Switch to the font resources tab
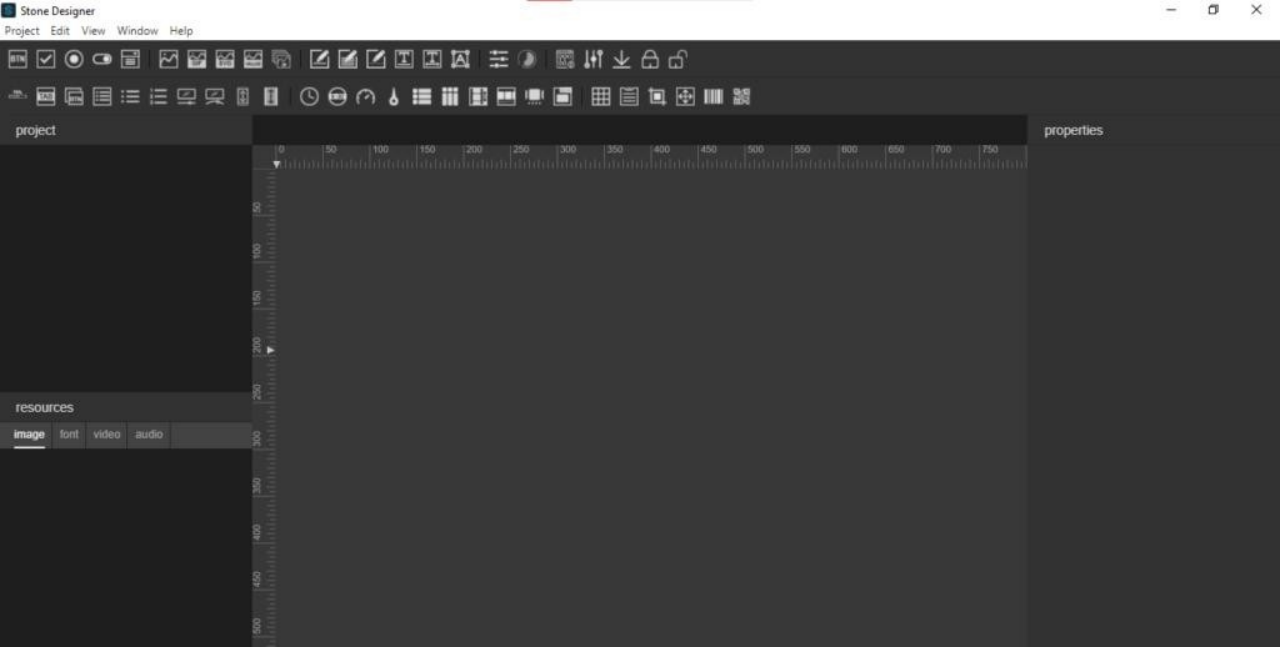1280x647 pixels. pyautogui.click(x=68, y=434)
